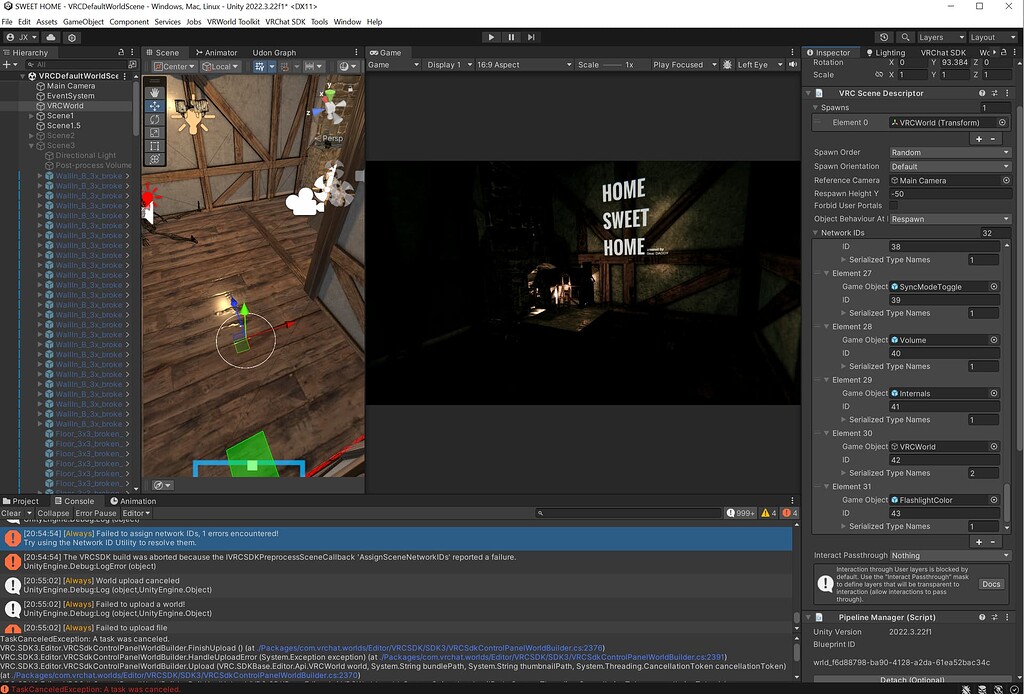Screen dimensions: 1024x694
Task: Open the Spawn Order dropdown
Action: [949, 153]
